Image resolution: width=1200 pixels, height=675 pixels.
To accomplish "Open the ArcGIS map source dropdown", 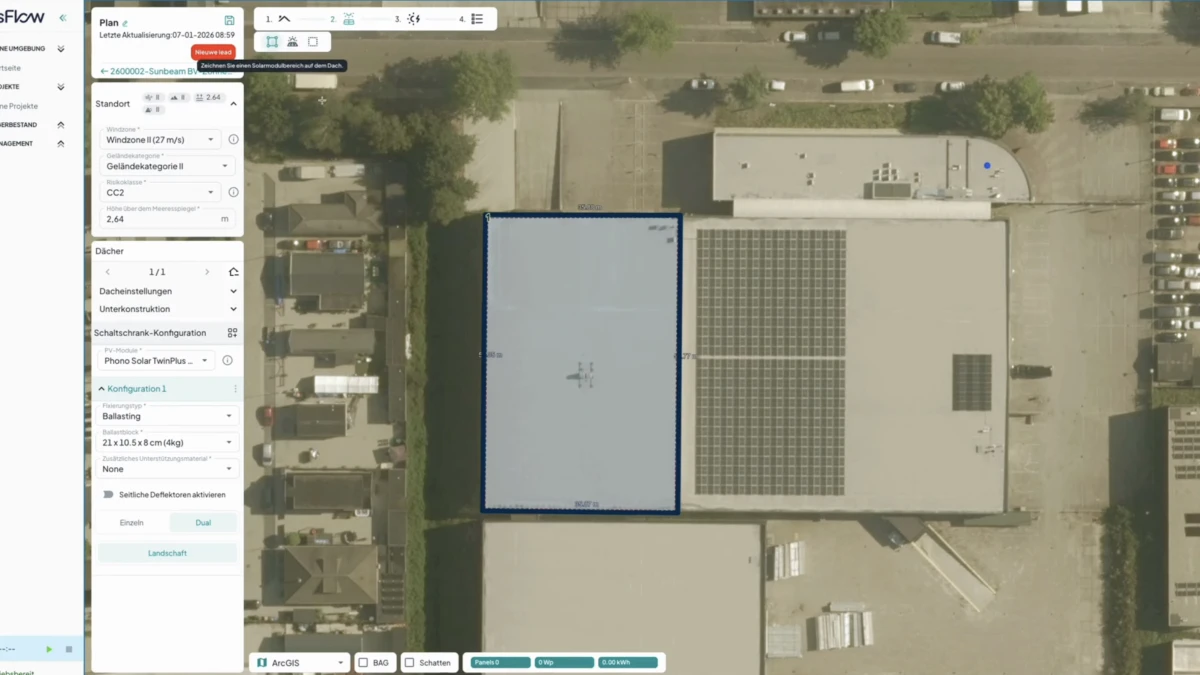I will tap(300, 663).
